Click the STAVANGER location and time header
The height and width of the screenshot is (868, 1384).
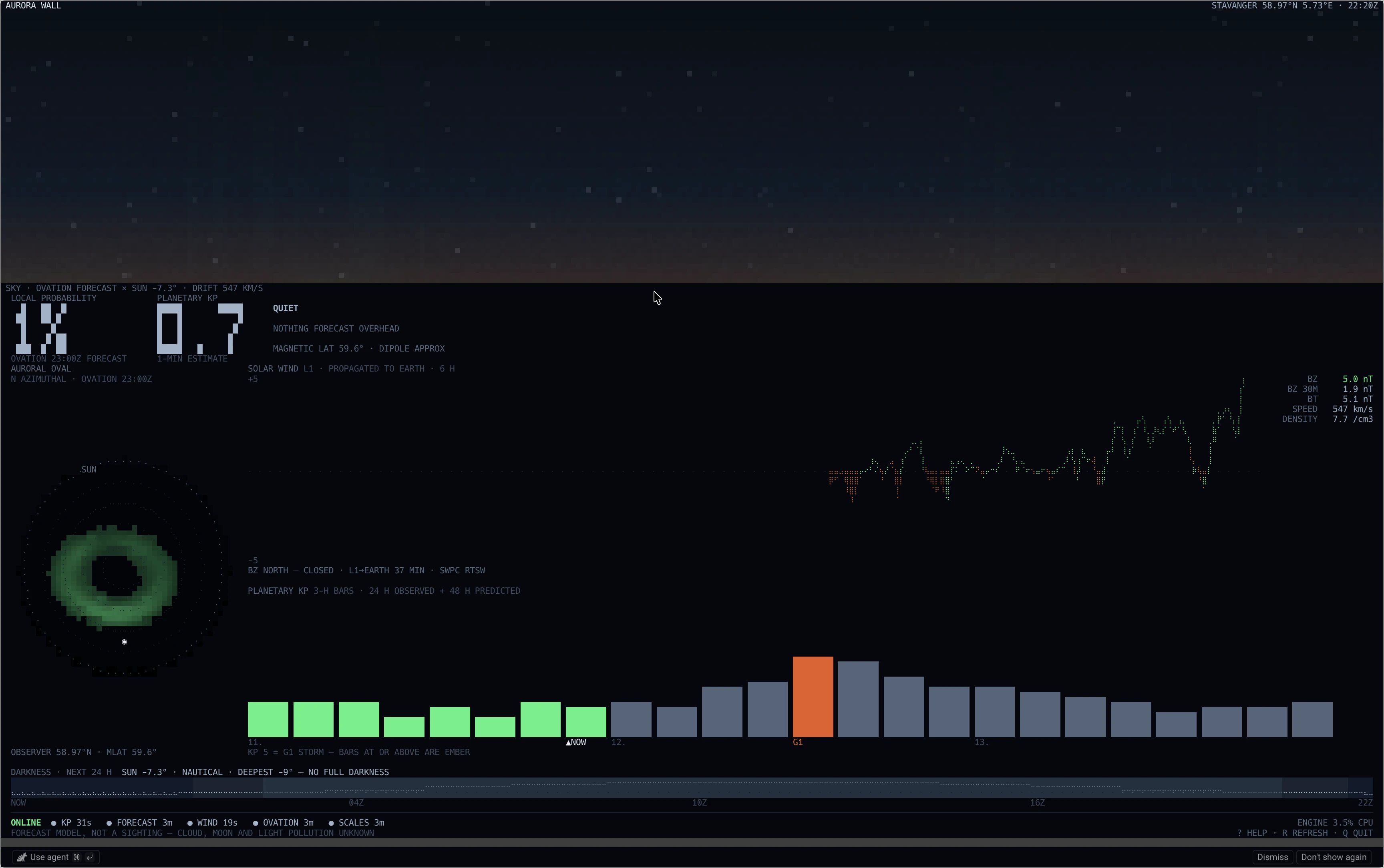tap(1294, 5)
